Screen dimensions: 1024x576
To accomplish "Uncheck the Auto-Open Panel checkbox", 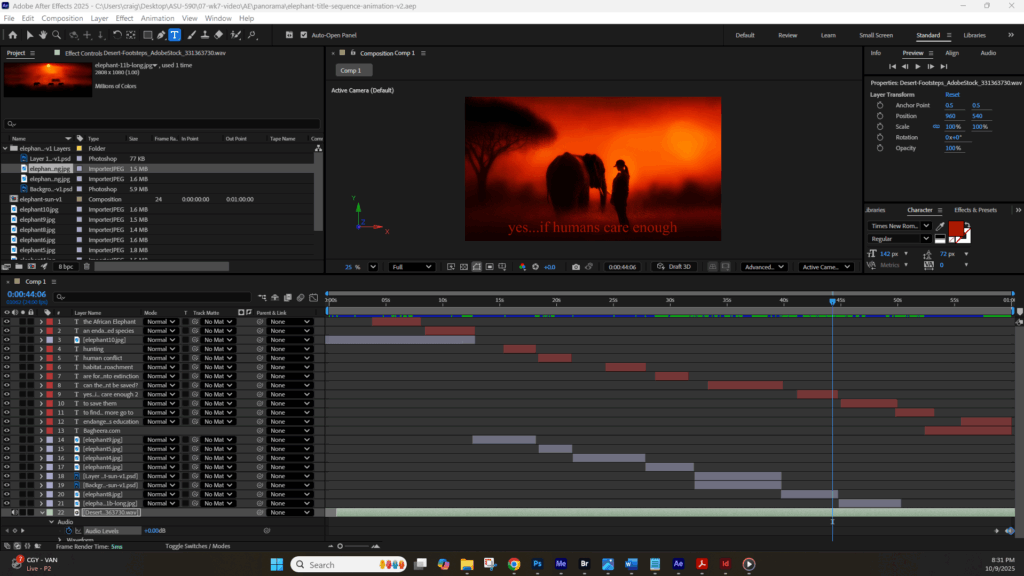I will click(x=304, y=35).
